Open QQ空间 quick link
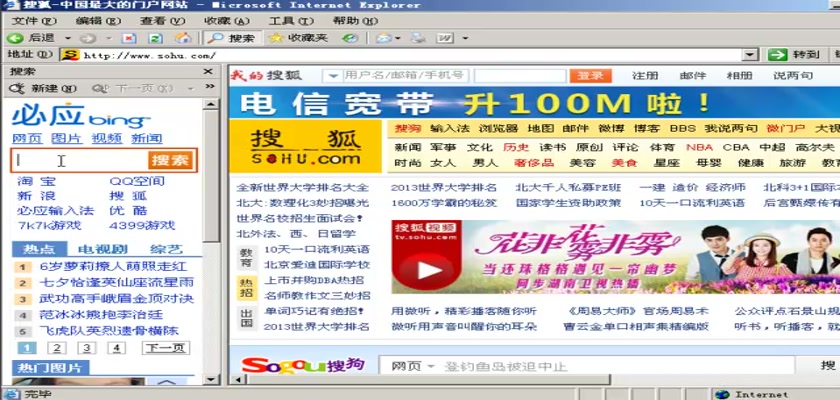The height and width of the screenshot is (400, 840). (137, 181)
